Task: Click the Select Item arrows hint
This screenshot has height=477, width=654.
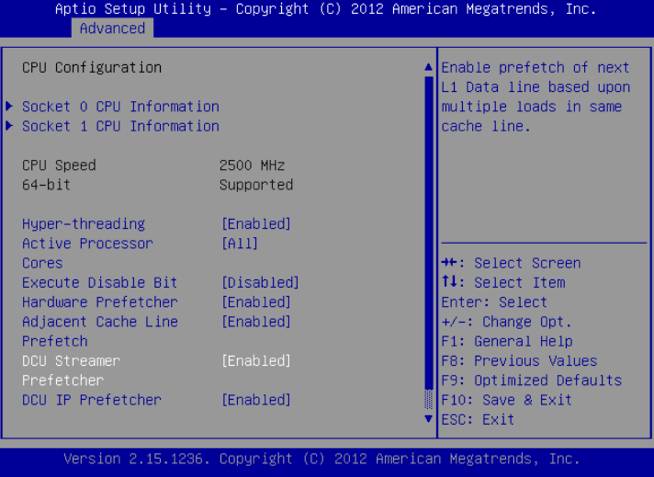Action: (503, 283)
